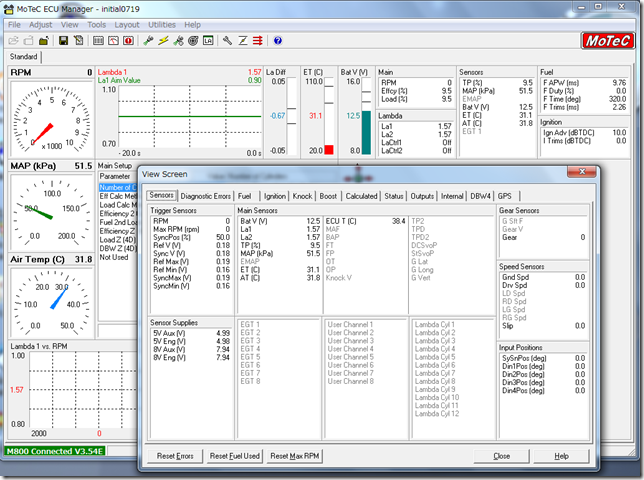
Task: Click the Help button in View Screen
Action: (x=561, y=456)
